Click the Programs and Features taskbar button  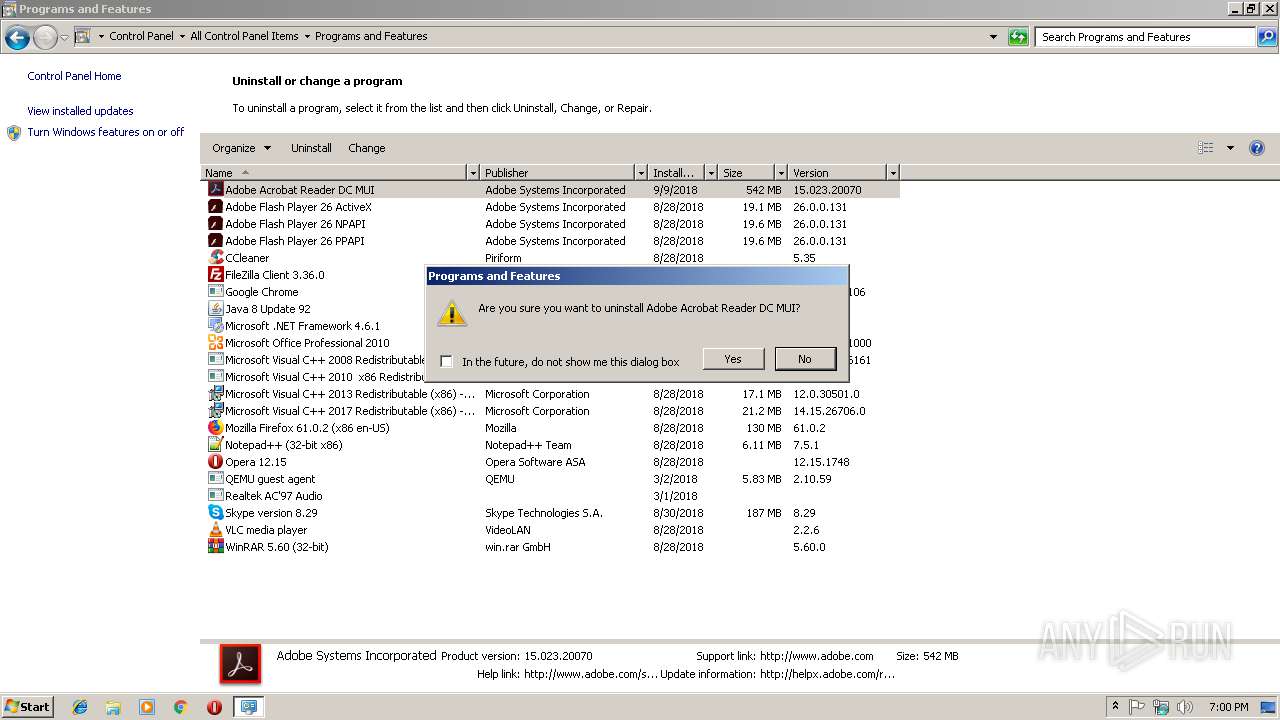click(248, 707)
